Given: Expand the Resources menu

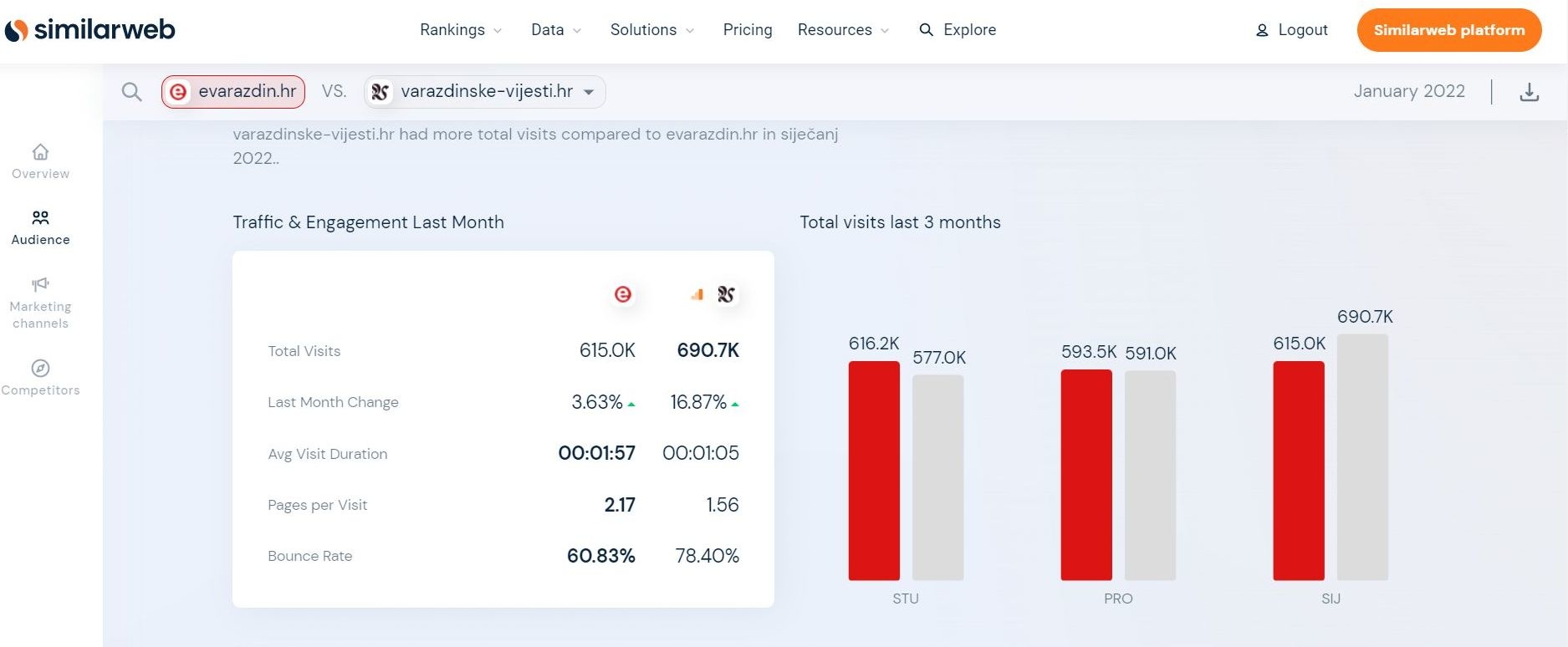Looking at the screenshot, I should click(x=843, y=30).
